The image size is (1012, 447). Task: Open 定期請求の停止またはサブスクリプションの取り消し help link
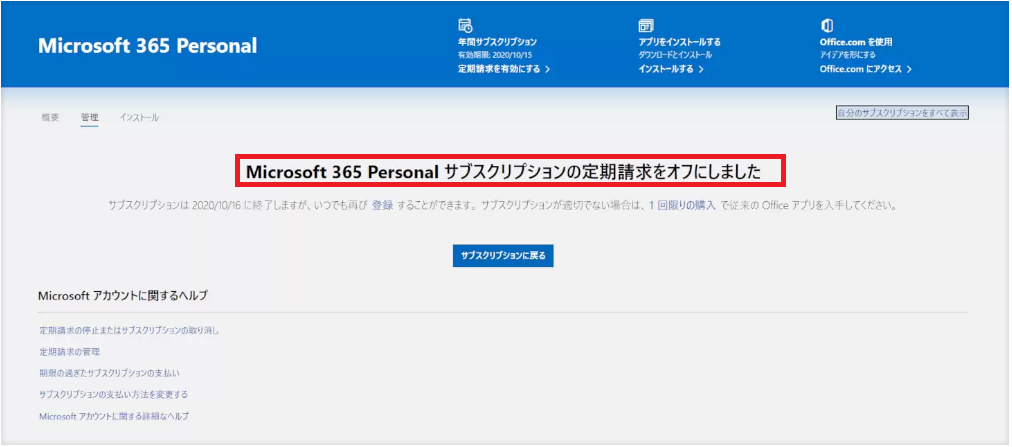pos(129,331)
